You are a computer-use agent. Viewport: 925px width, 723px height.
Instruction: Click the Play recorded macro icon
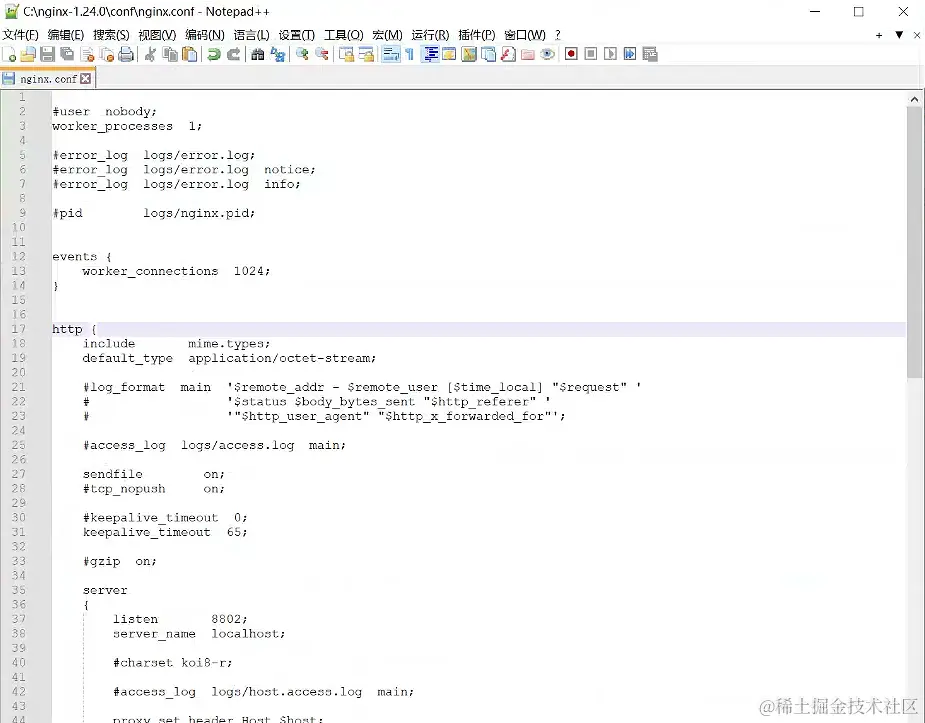[611, 54]
